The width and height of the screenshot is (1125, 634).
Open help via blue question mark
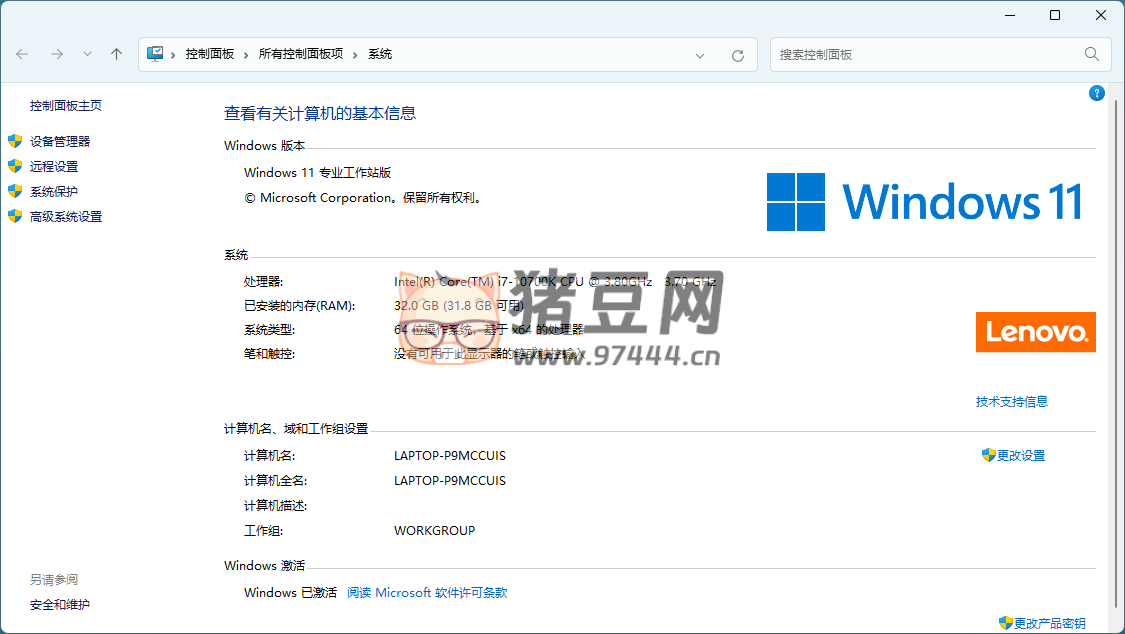coord(1096,93)
